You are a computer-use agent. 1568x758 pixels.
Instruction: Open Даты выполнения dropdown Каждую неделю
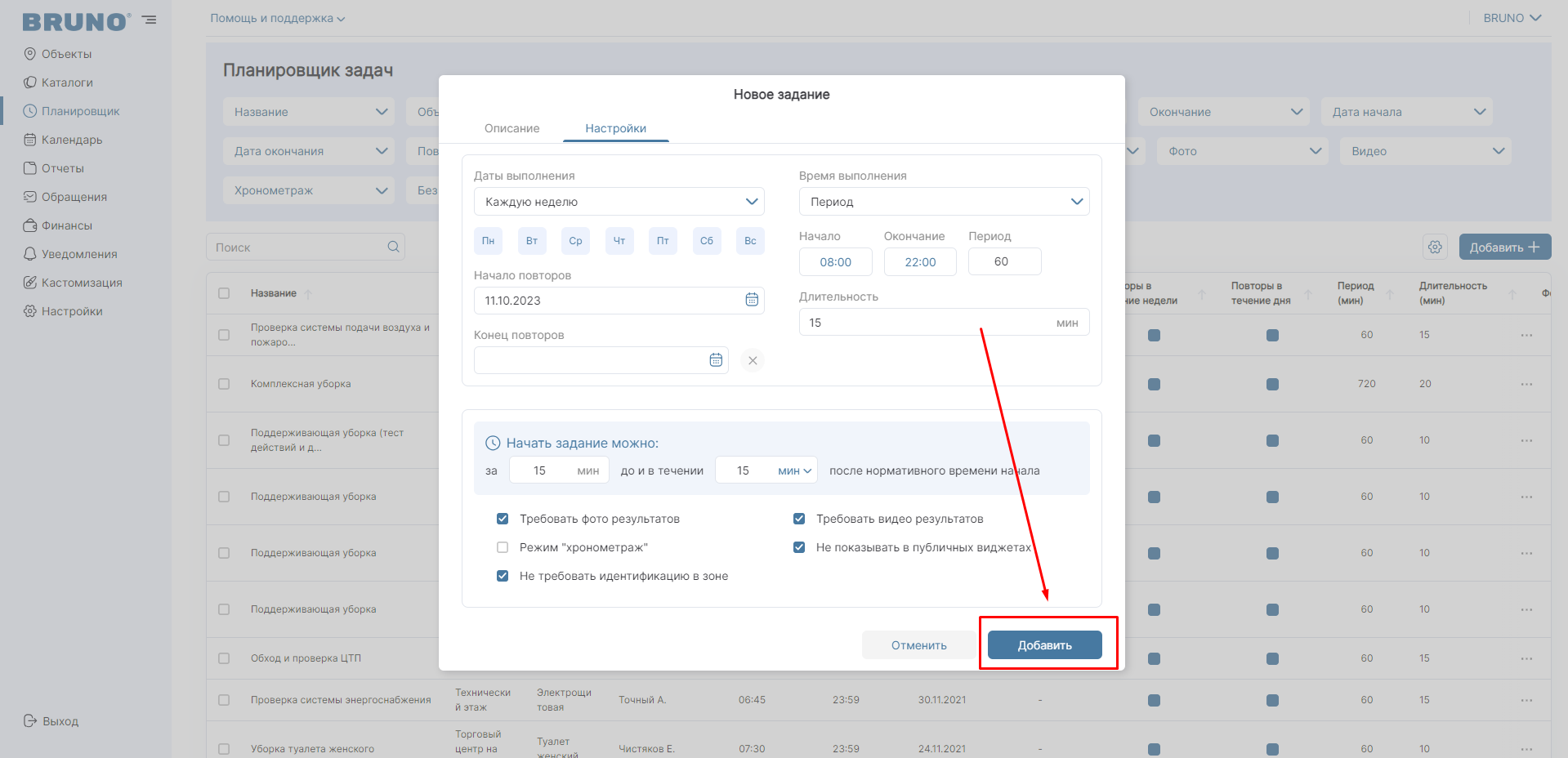[x=619, y=202]
